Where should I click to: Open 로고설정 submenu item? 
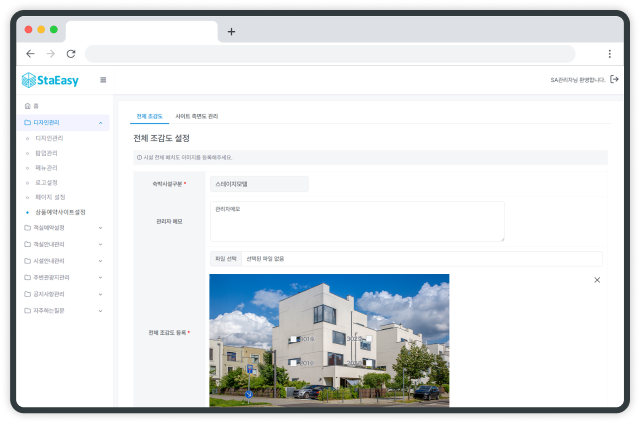pos(46,182)
